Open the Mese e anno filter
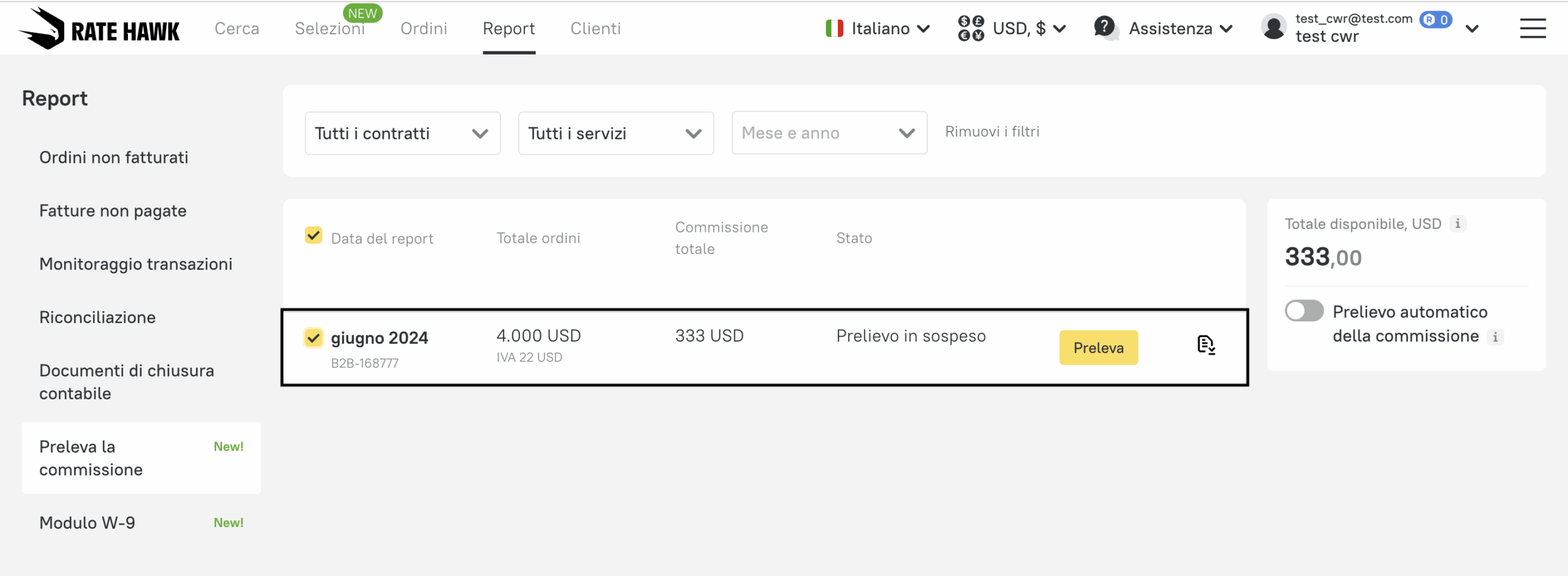 point(829,133)
